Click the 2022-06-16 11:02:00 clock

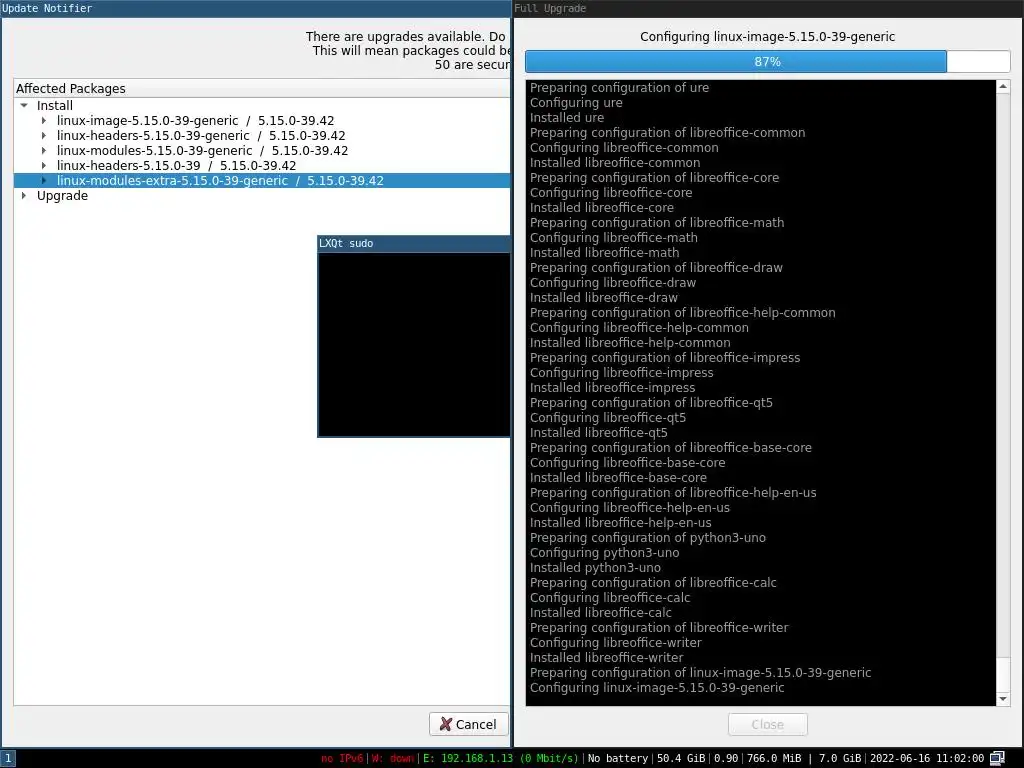927,759
